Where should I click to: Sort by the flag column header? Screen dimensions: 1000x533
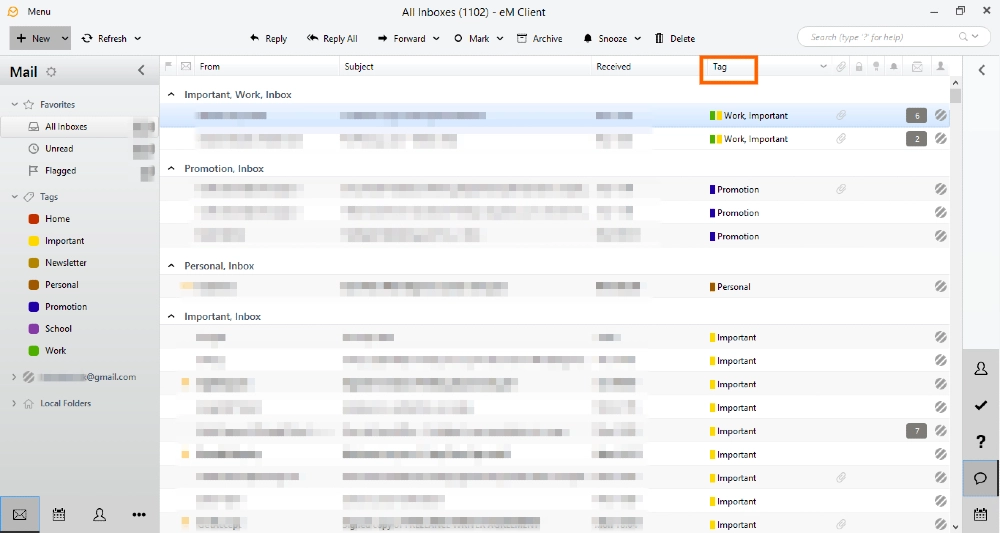coord(169,66)
